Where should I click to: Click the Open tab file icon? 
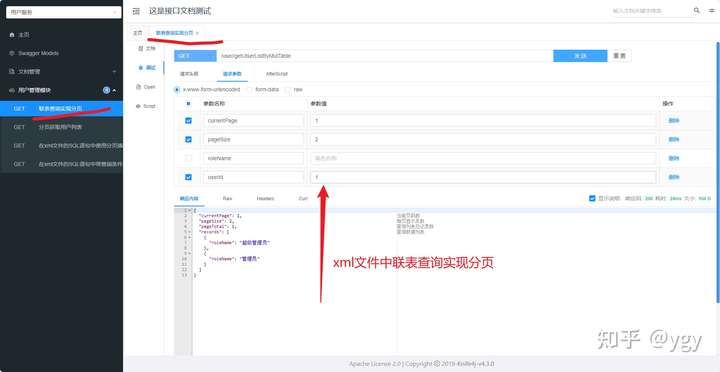click(138, 87)
